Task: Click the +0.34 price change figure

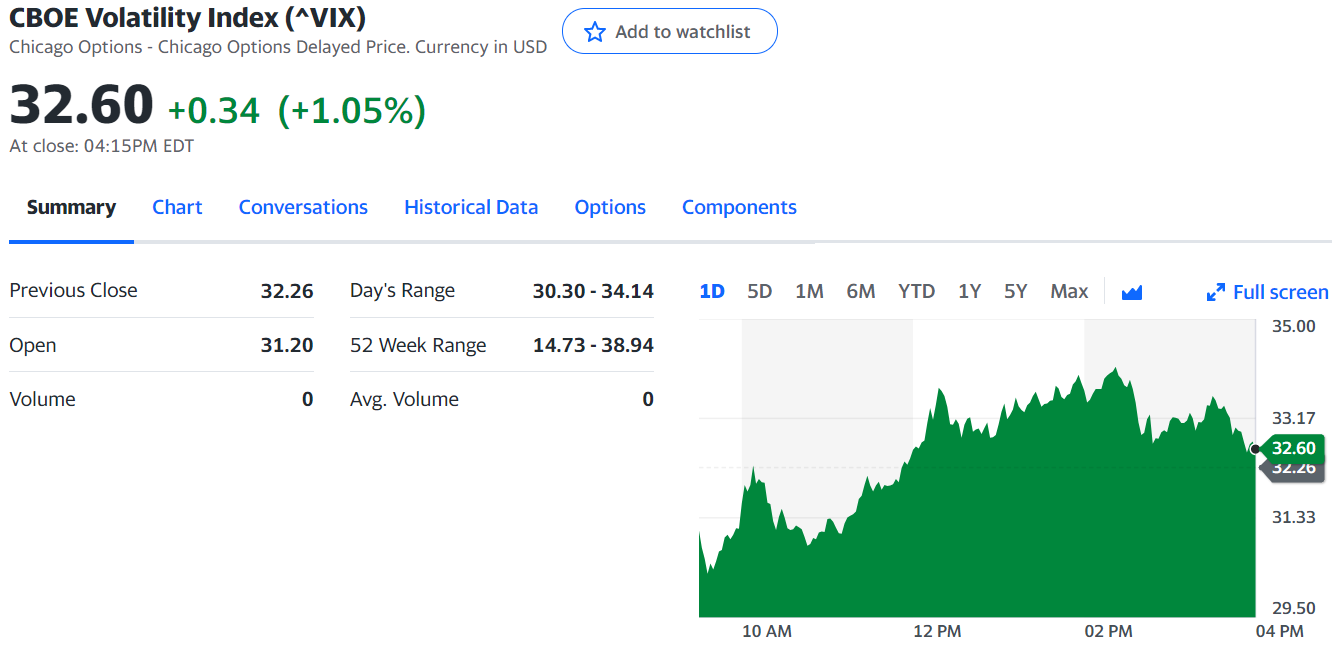Action: pyautogui.click(x=213, y=110)
